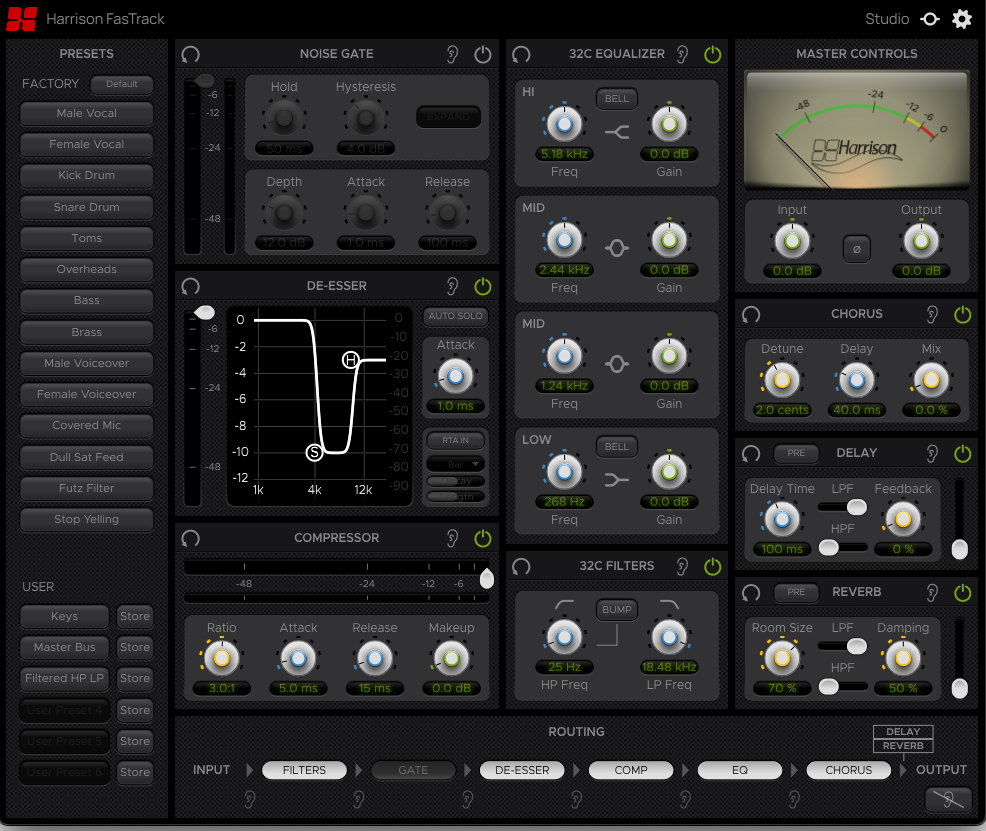The image size is (986, 831).
Task: Reset the Chorus section with its reset icon
Action: (751, 314)
